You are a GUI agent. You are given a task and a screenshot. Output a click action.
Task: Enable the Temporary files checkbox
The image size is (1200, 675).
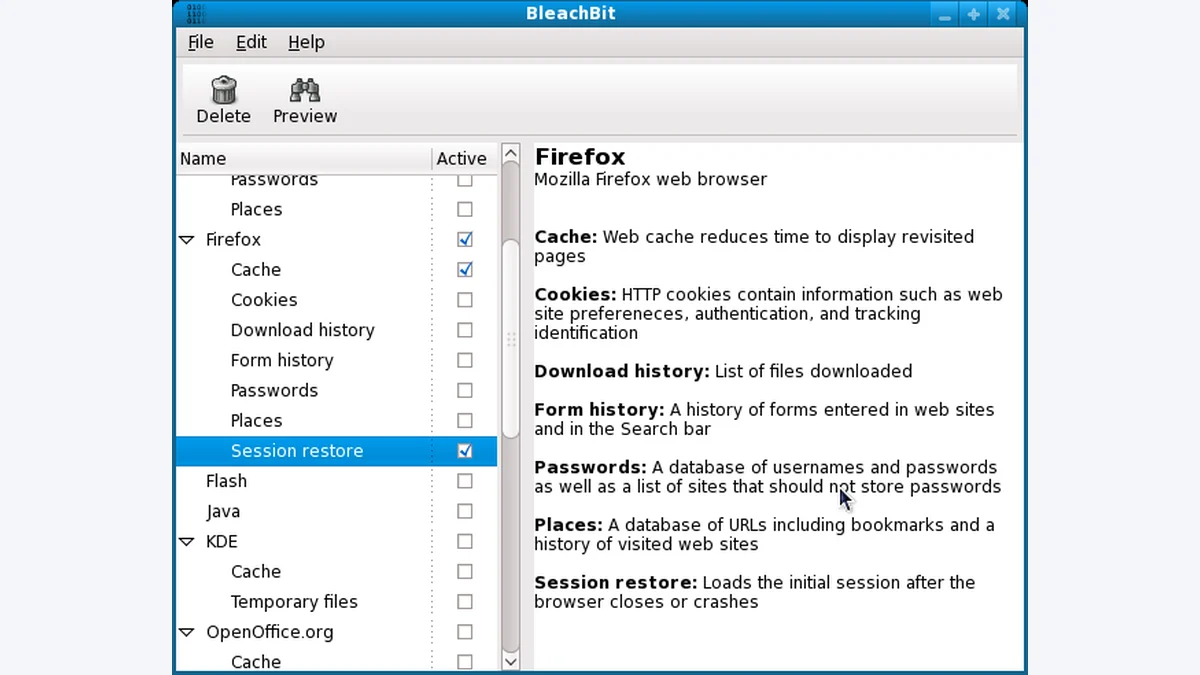pos(465,602)
